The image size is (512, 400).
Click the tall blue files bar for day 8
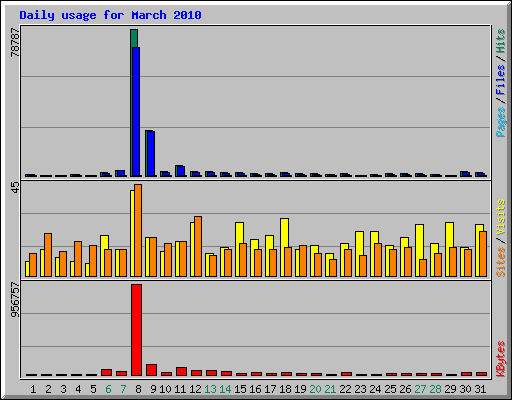pyautogui.click(x=136, y=112)
